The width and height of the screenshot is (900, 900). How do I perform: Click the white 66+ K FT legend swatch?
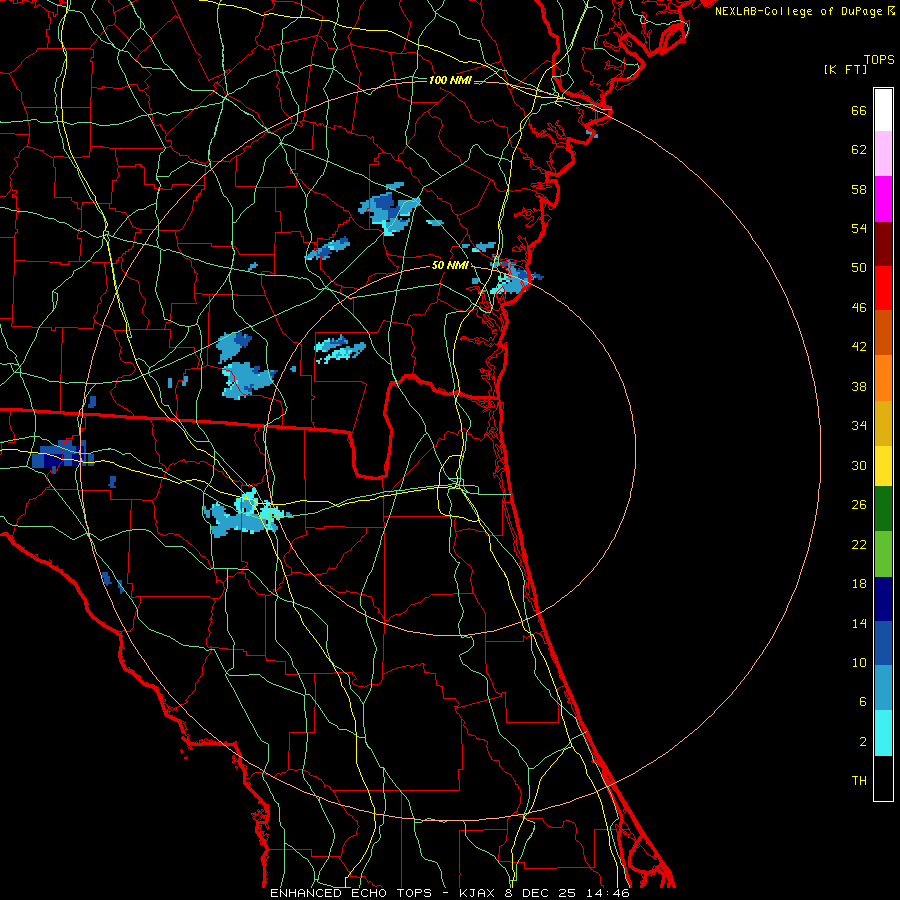pos(883,110)
